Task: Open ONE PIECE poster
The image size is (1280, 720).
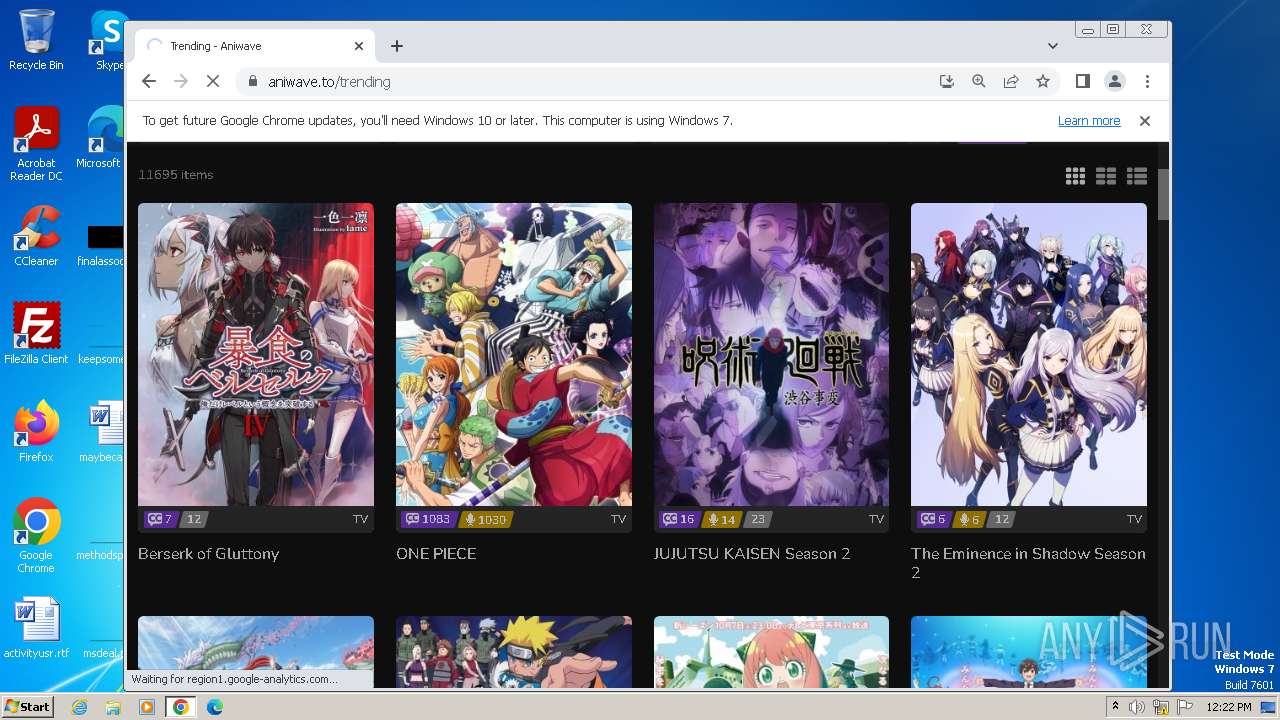Action: point(514,355)
